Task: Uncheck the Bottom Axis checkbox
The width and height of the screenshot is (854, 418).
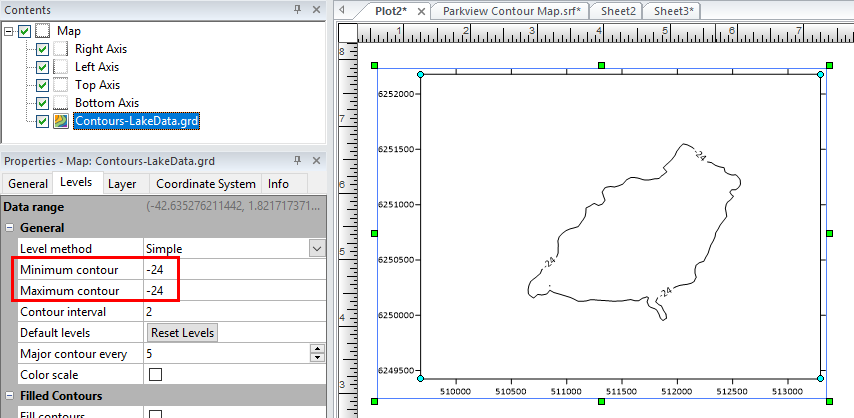Action: coord(42,104)
